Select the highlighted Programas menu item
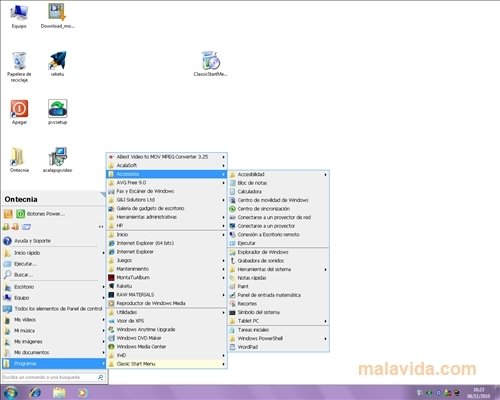 click(x=53, y=363)
